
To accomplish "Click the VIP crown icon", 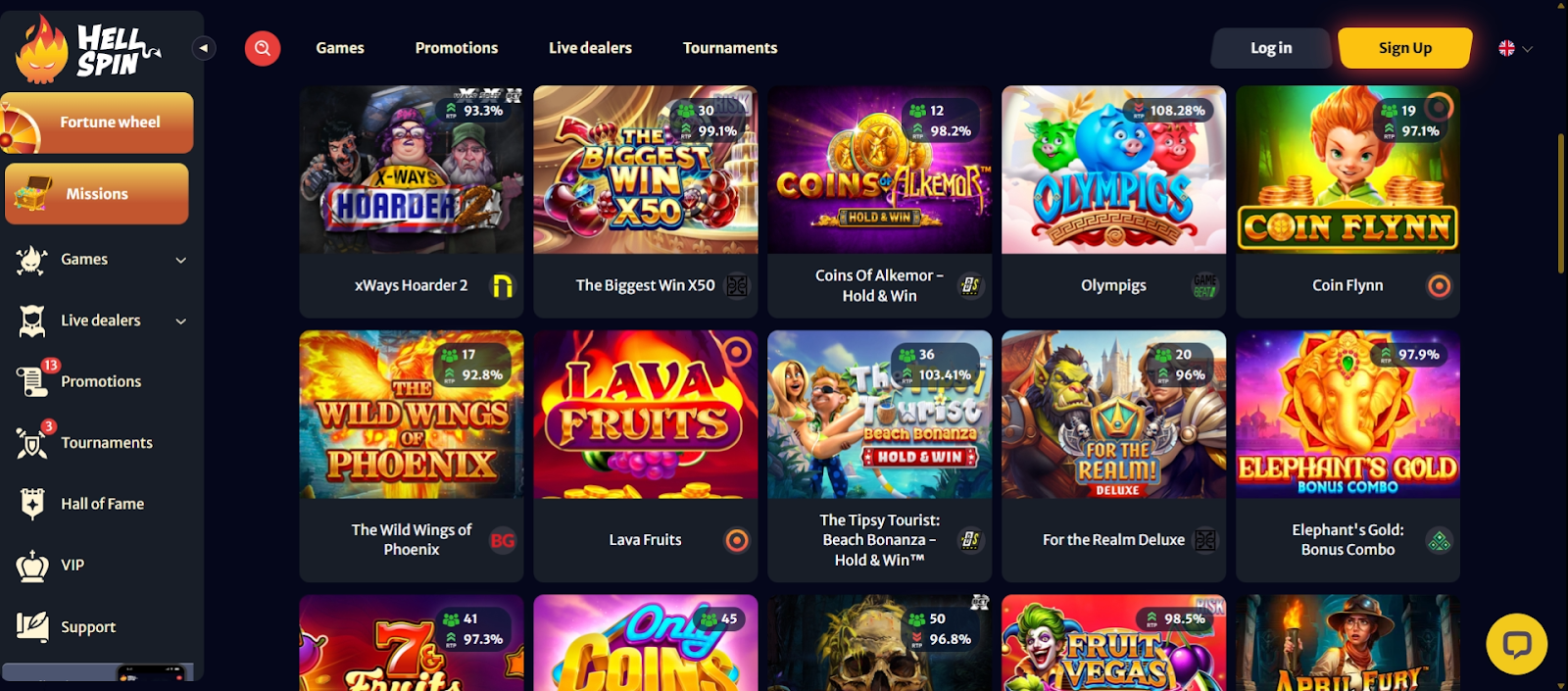I will pyautogui.click(x=32, y=566).
